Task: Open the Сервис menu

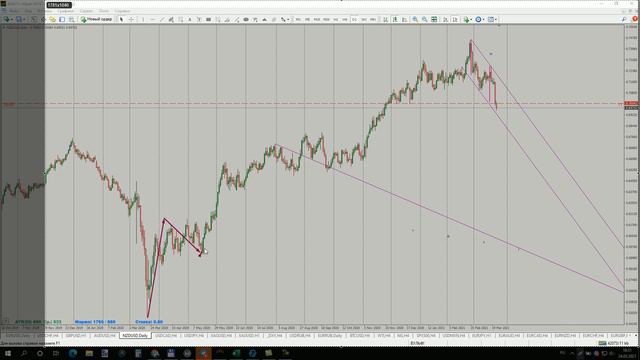Action: point(86,11)
